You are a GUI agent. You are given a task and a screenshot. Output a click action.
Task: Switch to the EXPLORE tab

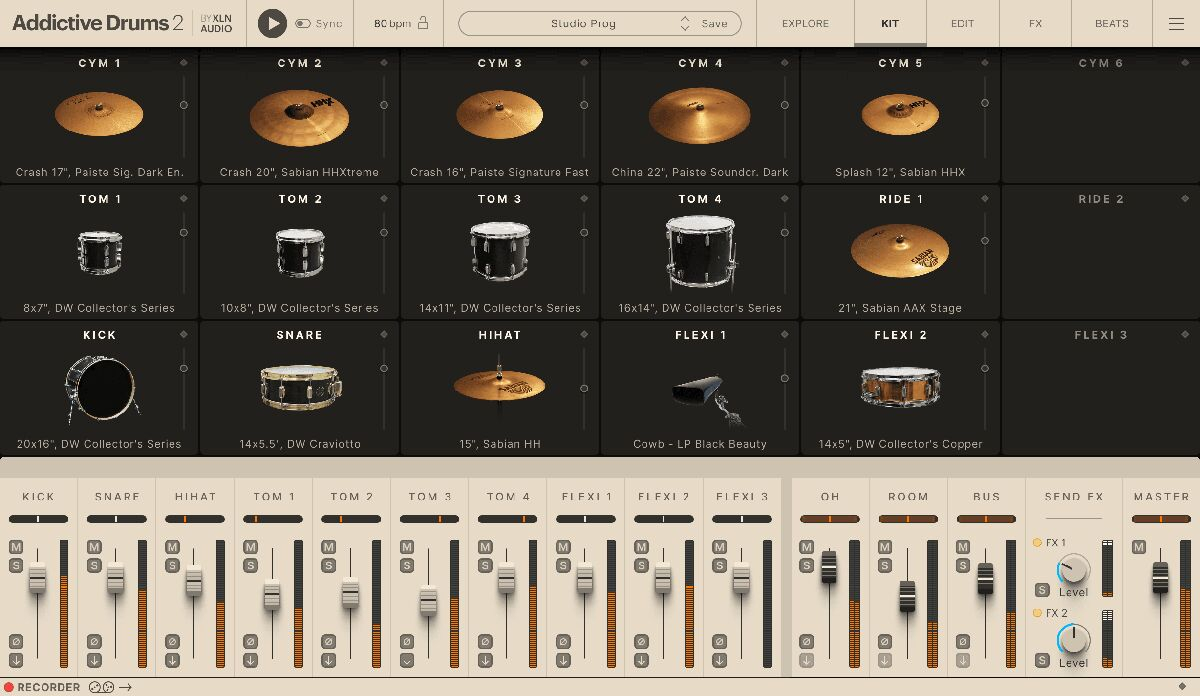coord(805,23)
